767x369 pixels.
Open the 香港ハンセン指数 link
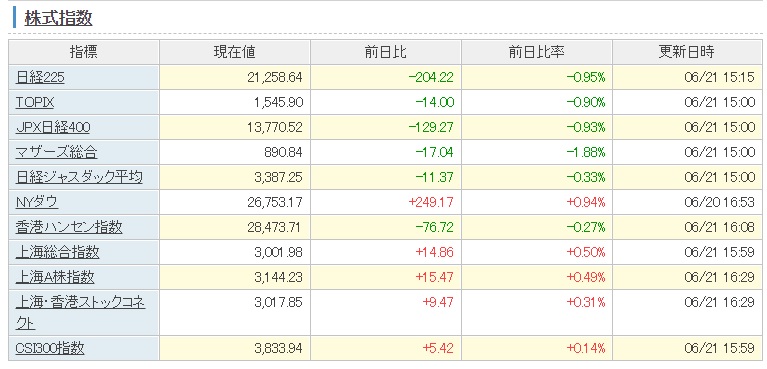point(69,227)
